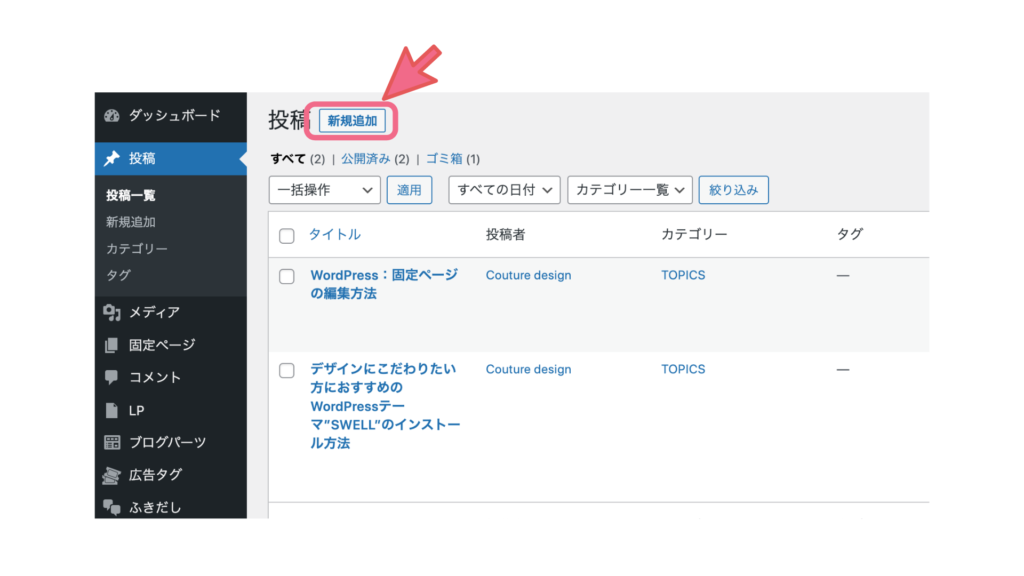This screenshot has width=1024, height=576.
Task: Open タグ in the sidebar submenu
Action: pyautogui.click(x=118, y=275)
